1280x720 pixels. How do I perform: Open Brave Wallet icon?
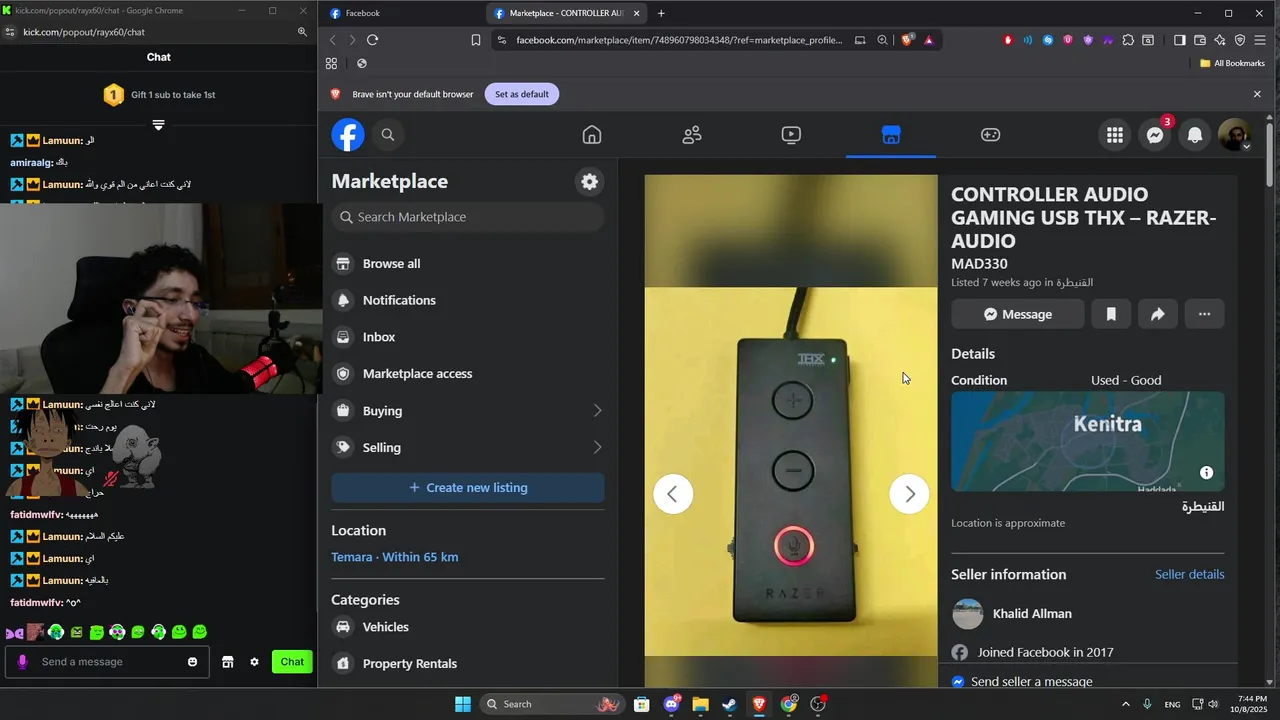[x=1200, y=40]
